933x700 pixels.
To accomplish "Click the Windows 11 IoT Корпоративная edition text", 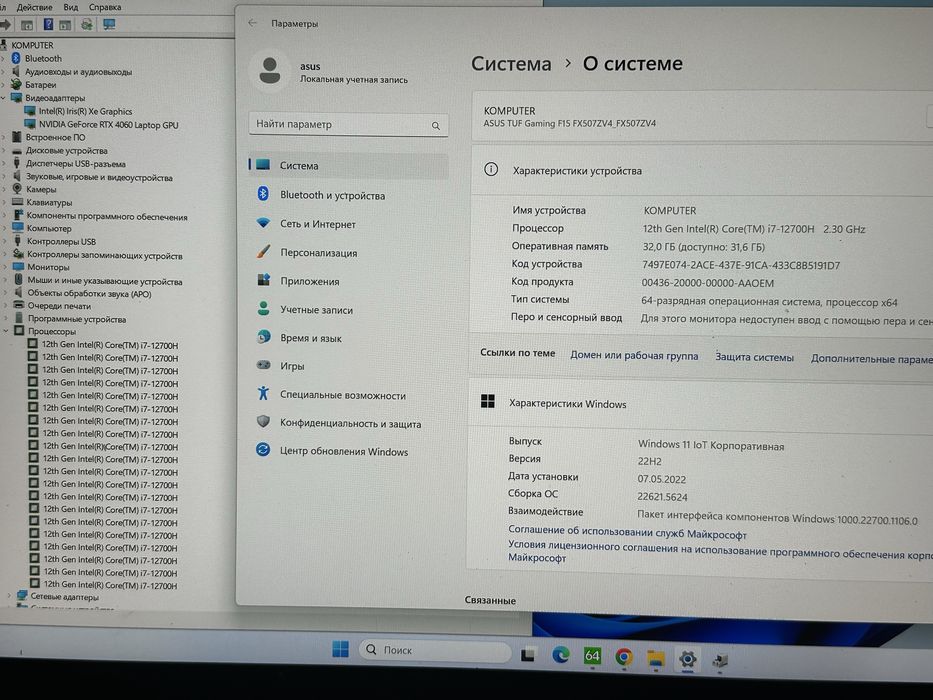I will pos(711,445).
